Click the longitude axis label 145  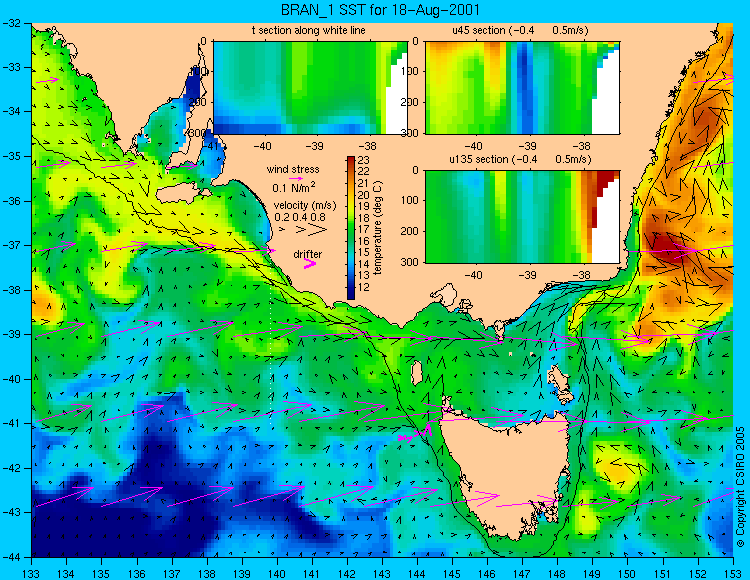coord(452,574)
